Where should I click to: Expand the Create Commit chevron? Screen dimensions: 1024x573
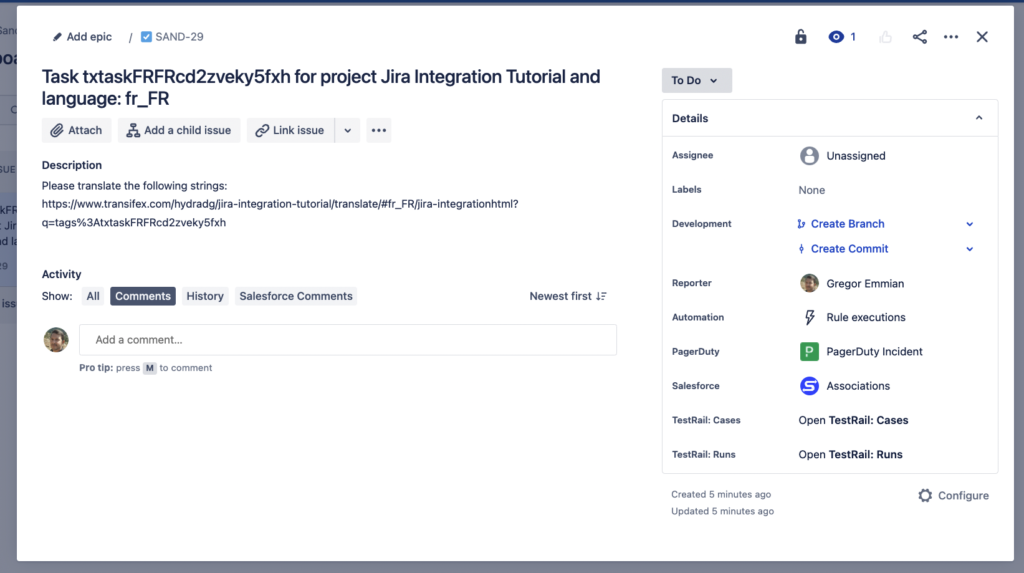click(x=970, y=249)
